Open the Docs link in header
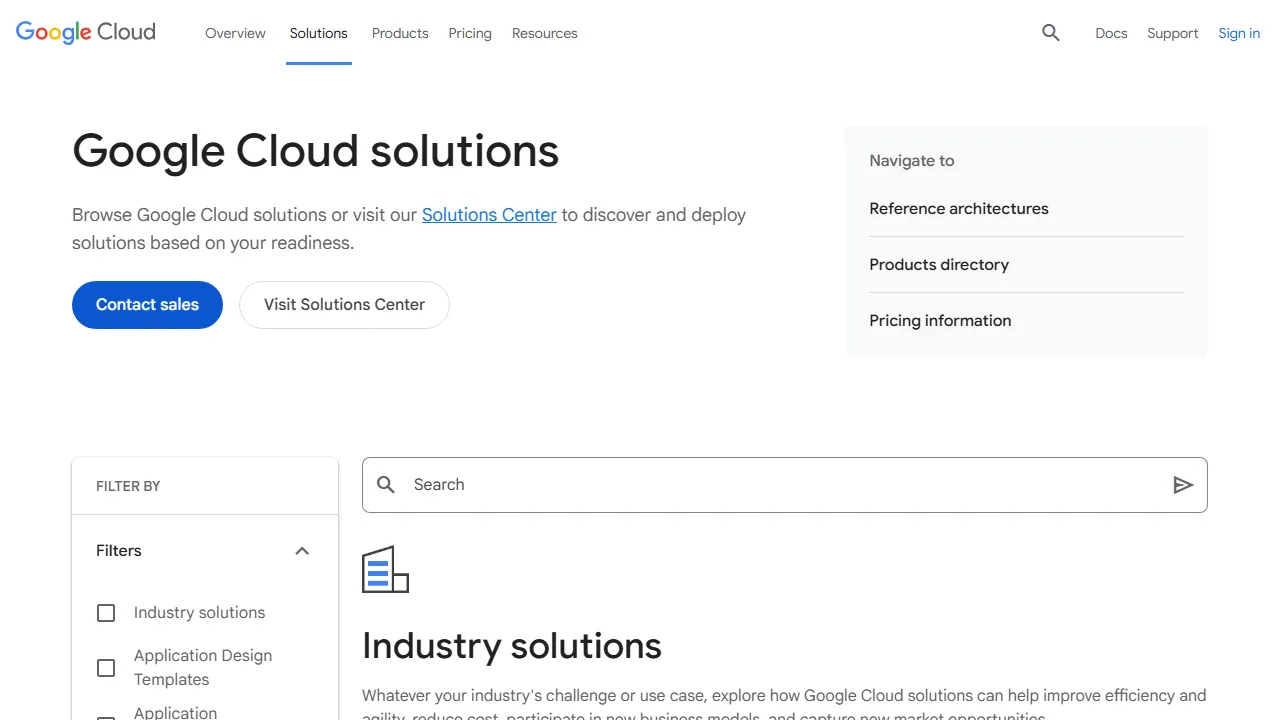The image size is (1280, 720). pyautogui.click(x=1111, y=33)
